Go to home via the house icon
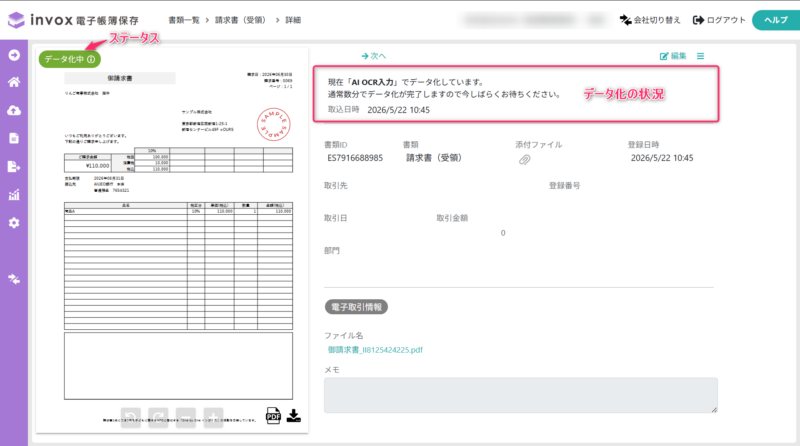 14,82
